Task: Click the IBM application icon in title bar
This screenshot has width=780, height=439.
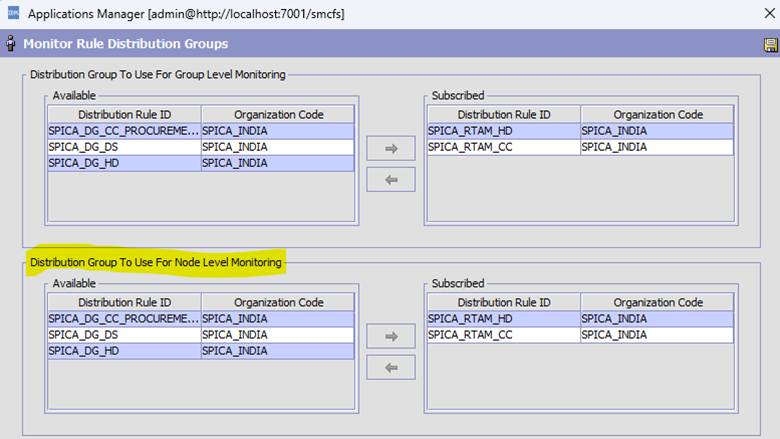Action: pos(12,14)
